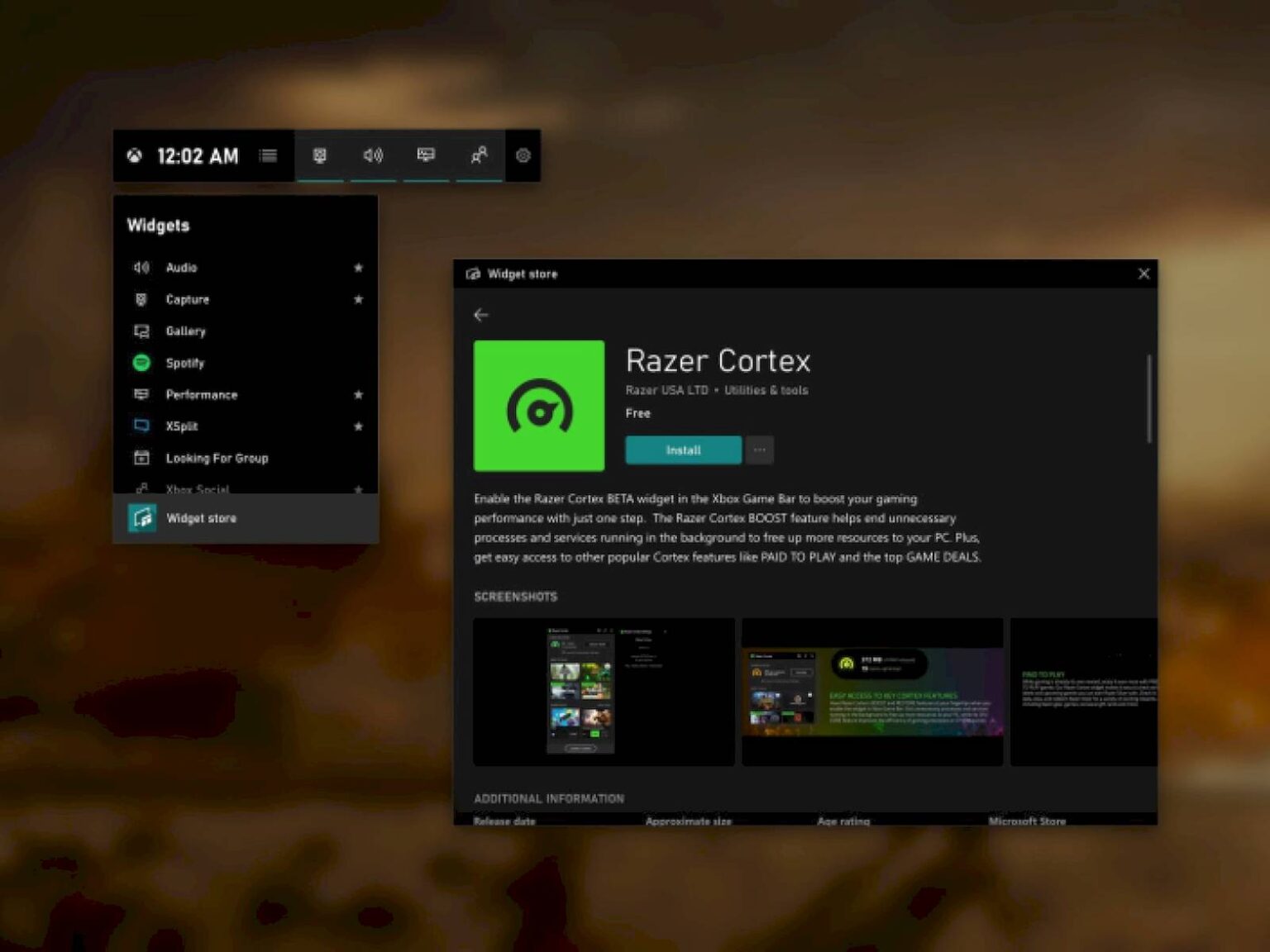Unfavorite the Audio widget star
This screenshot has height=952, width=1270.
click(358, 268)
